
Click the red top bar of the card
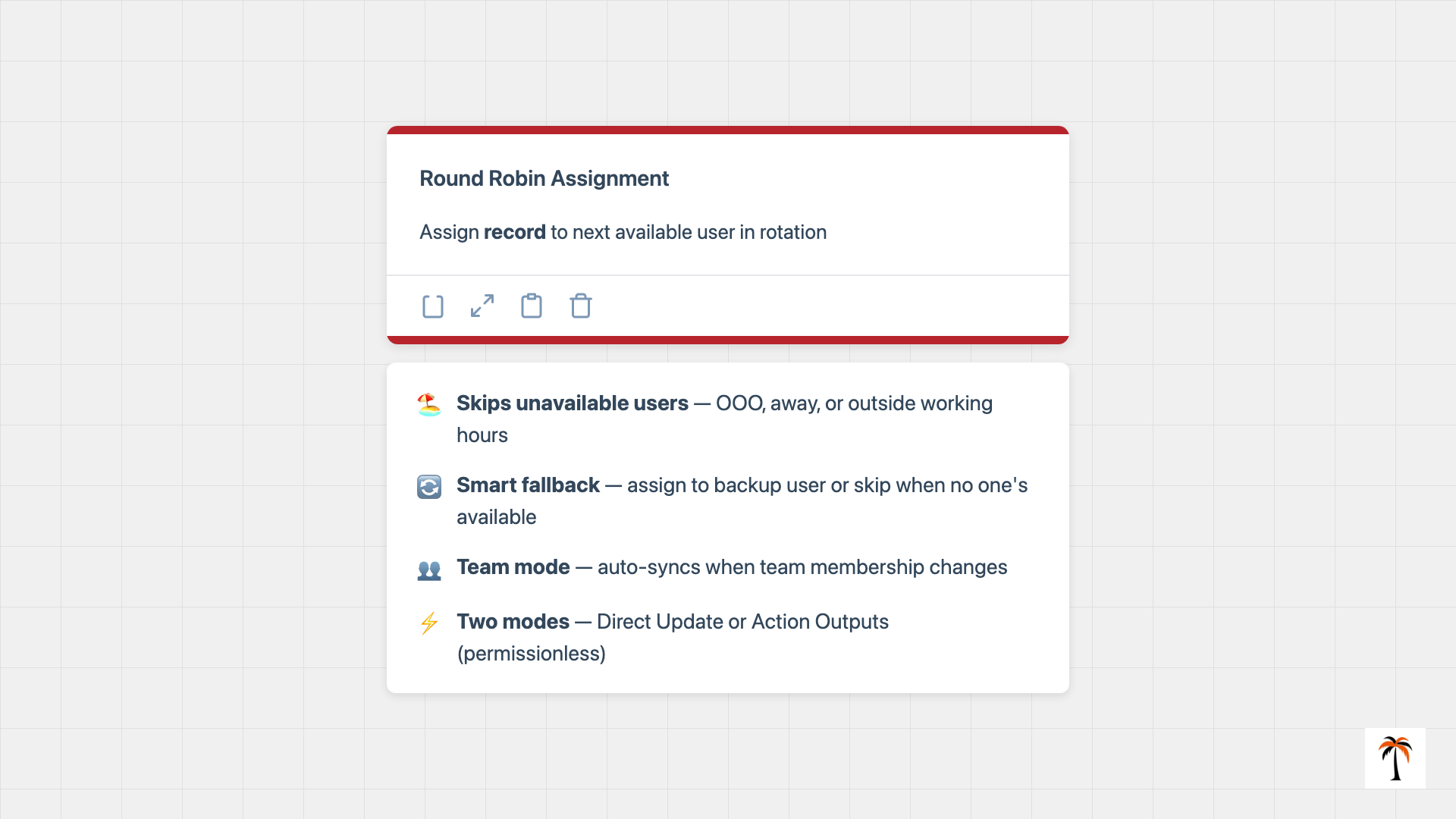(728, 130)
